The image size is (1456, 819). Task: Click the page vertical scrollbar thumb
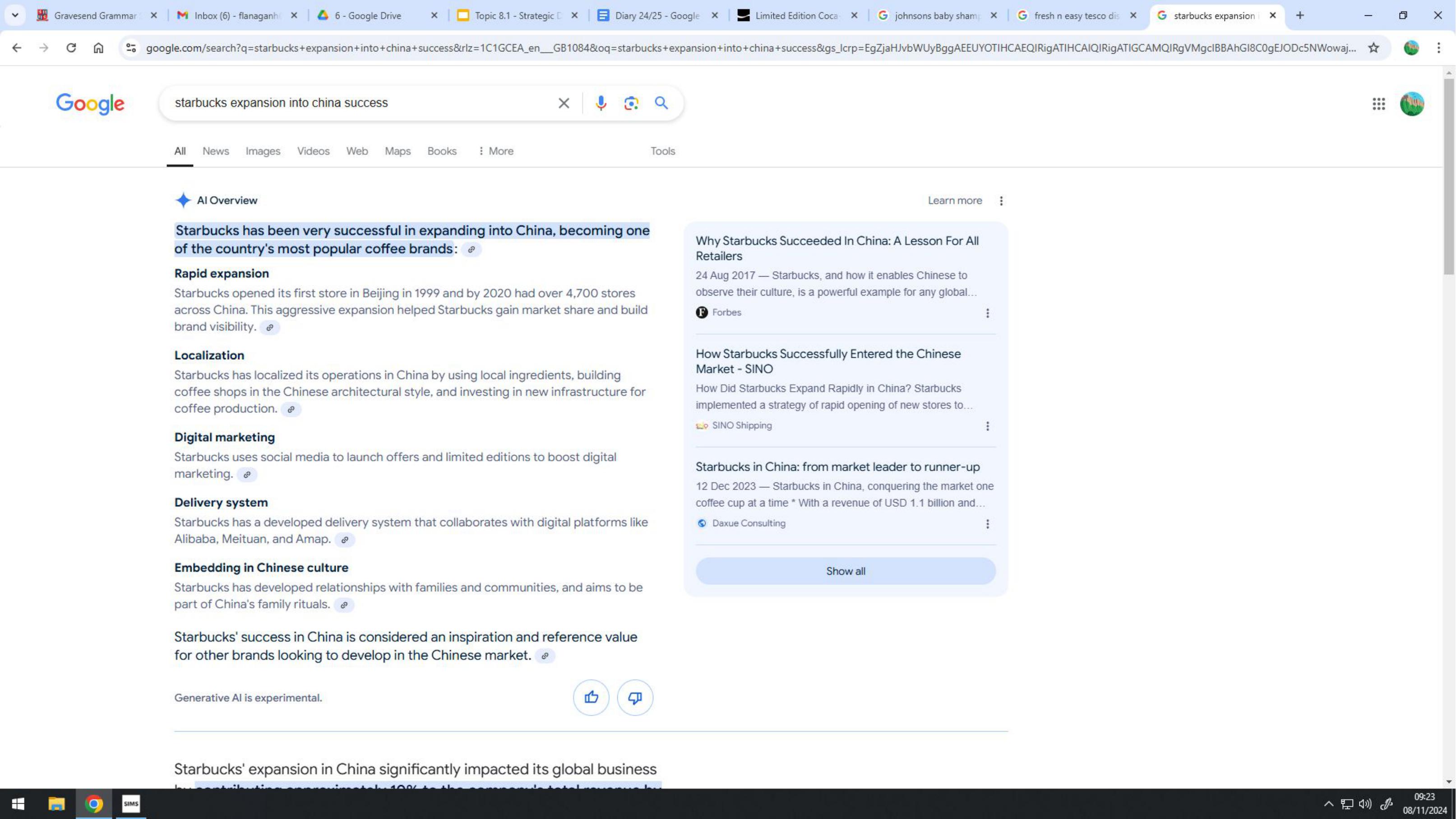[1449, 176]
